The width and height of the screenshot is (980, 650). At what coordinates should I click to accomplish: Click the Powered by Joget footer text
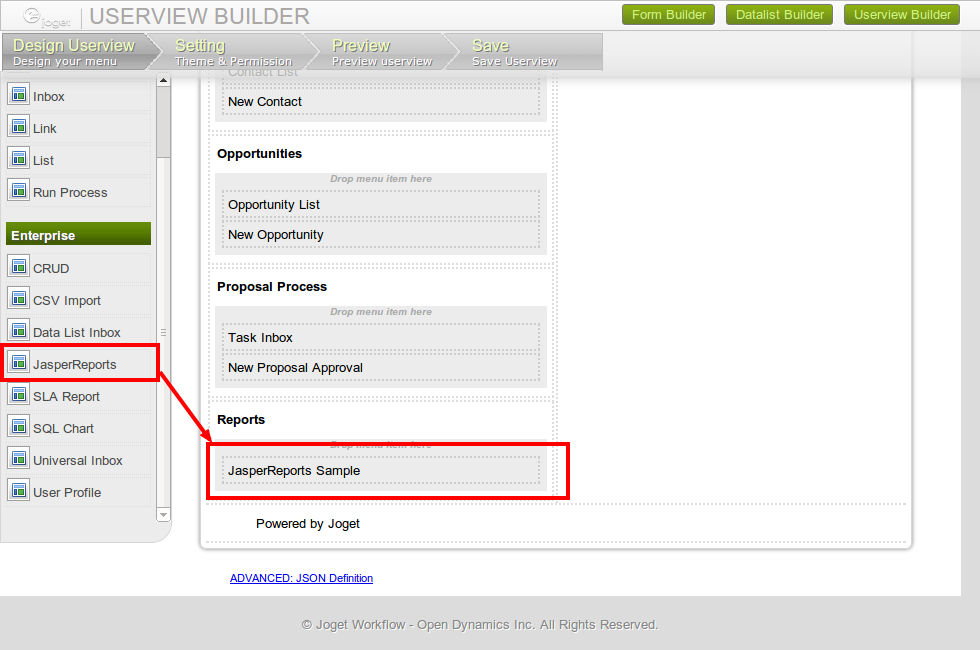308,524
